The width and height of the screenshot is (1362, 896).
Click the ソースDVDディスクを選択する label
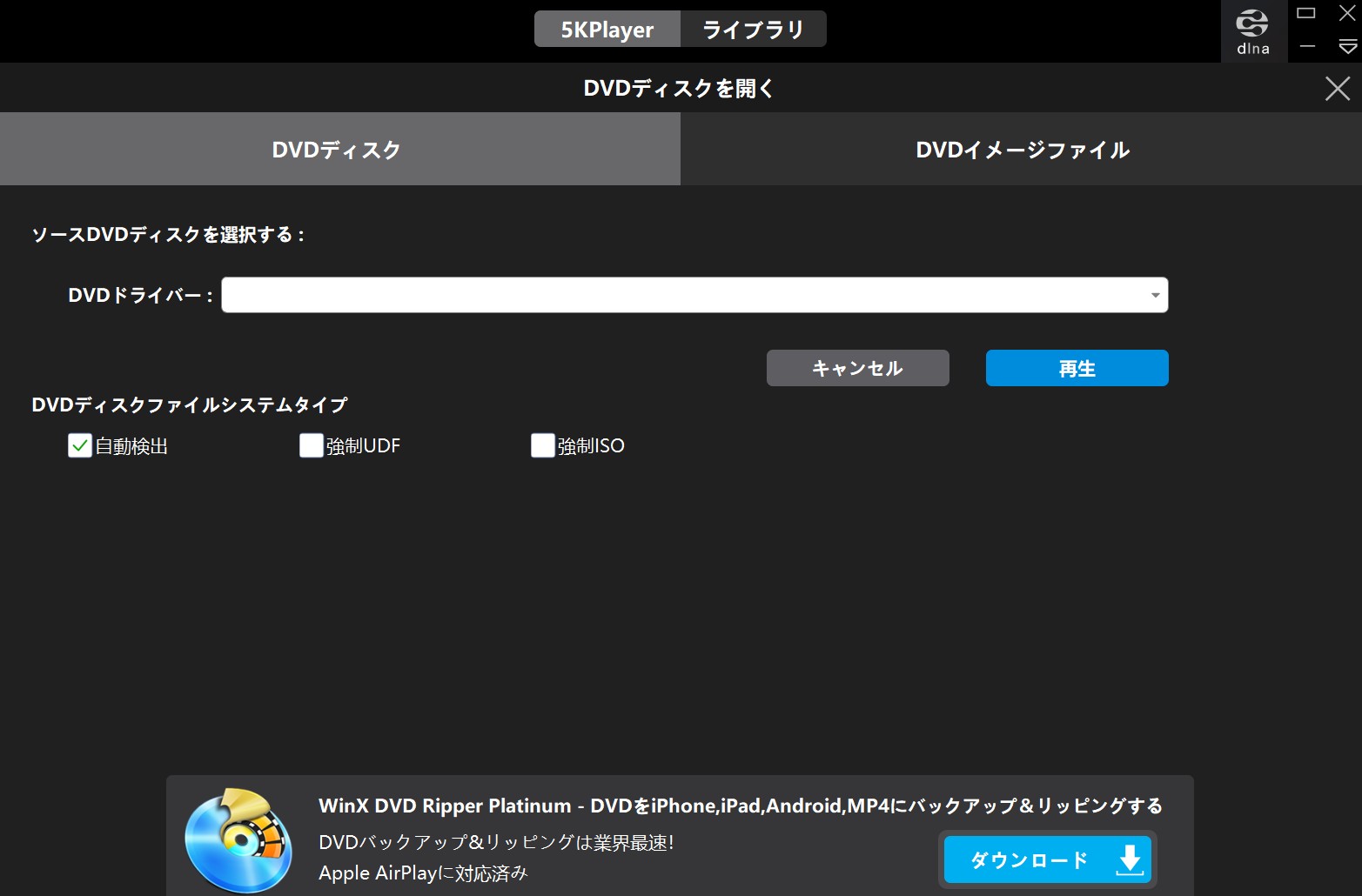168,234
